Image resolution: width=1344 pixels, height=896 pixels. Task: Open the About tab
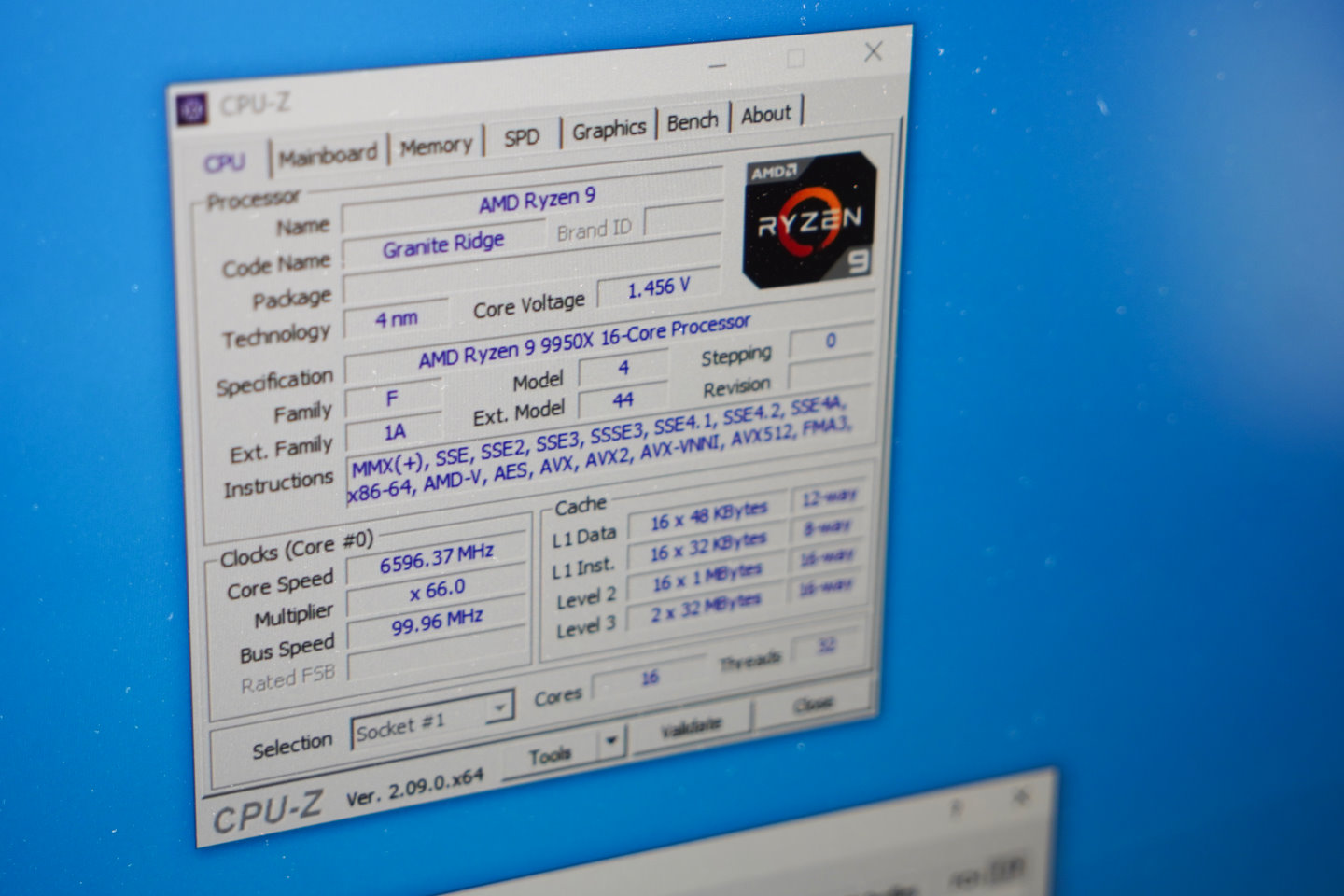coord(766,115)
